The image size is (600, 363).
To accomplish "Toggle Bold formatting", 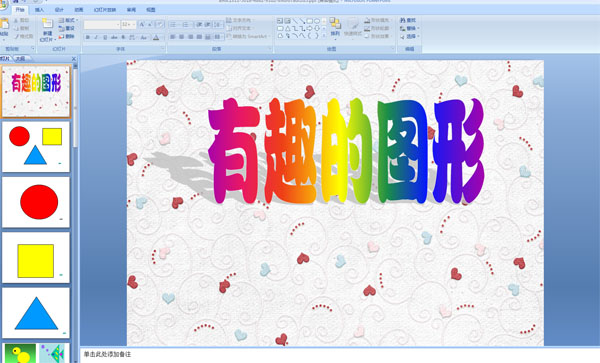I will (x=88, y=37).
